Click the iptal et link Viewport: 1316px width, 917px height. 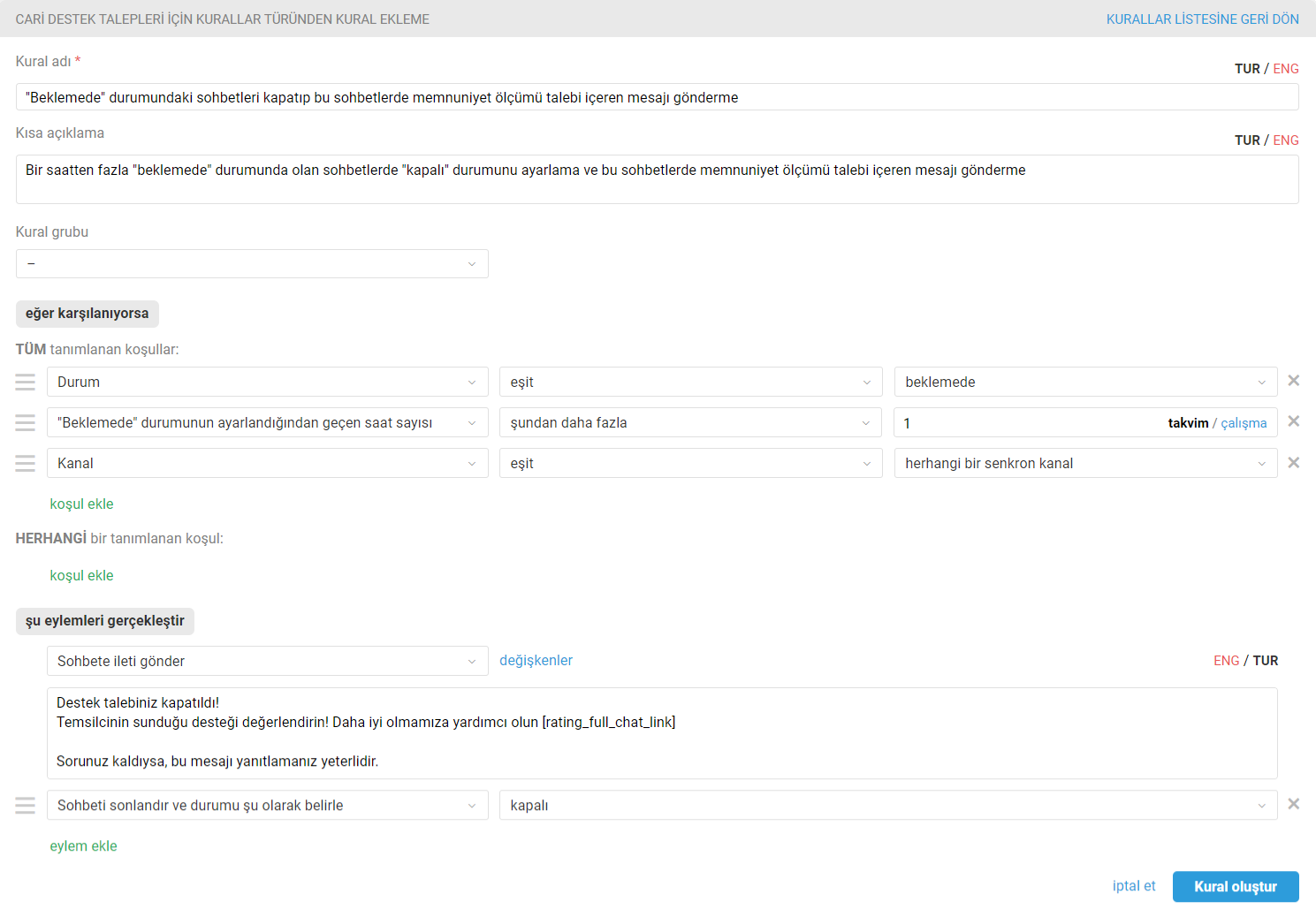(x=1134, y=886)
